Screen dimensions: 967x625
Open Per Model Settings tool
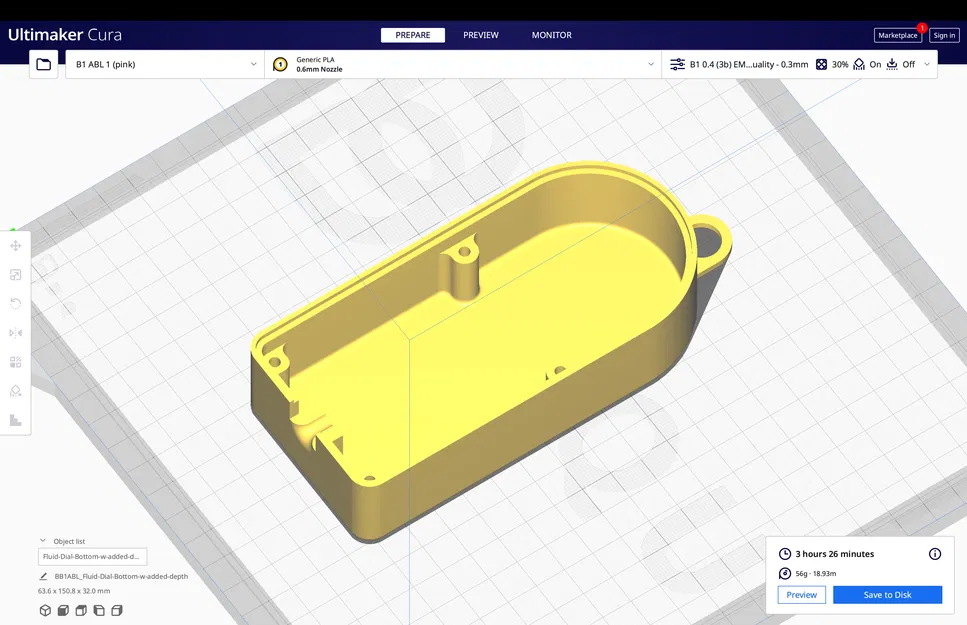15,362
